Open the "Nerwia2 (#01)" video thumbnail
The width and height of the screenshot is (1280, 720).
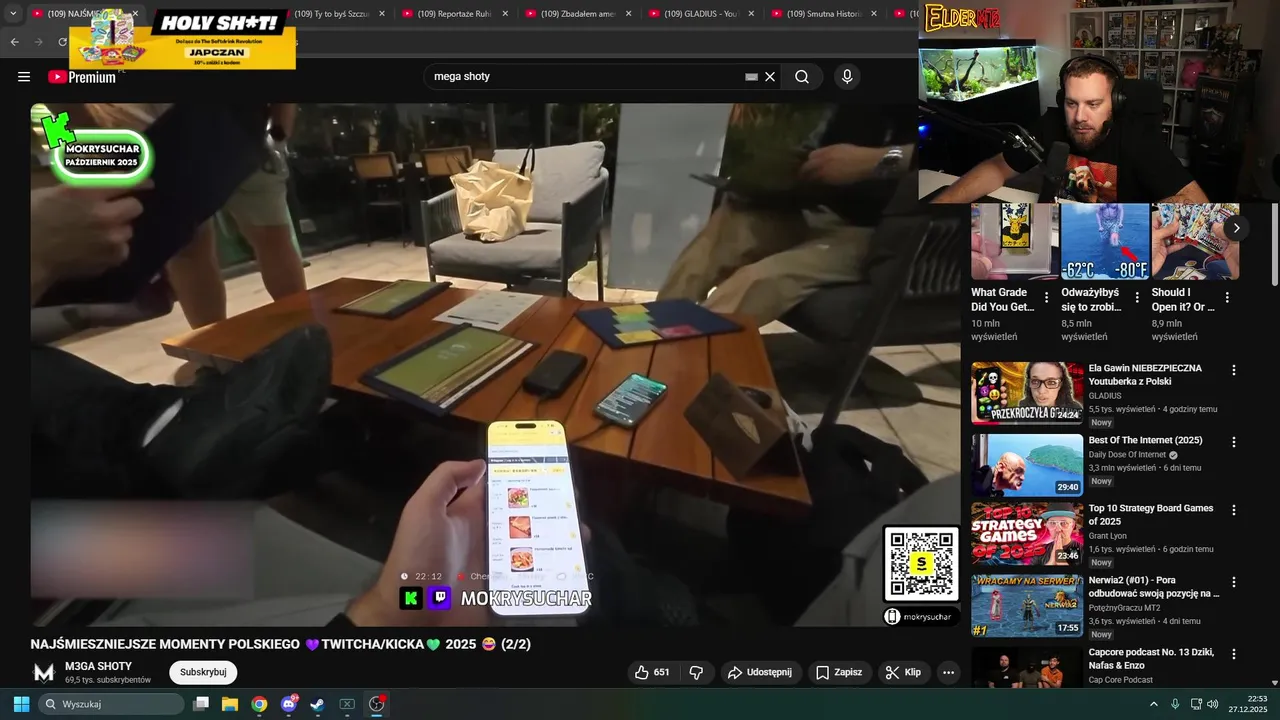tap(1027, 606)
